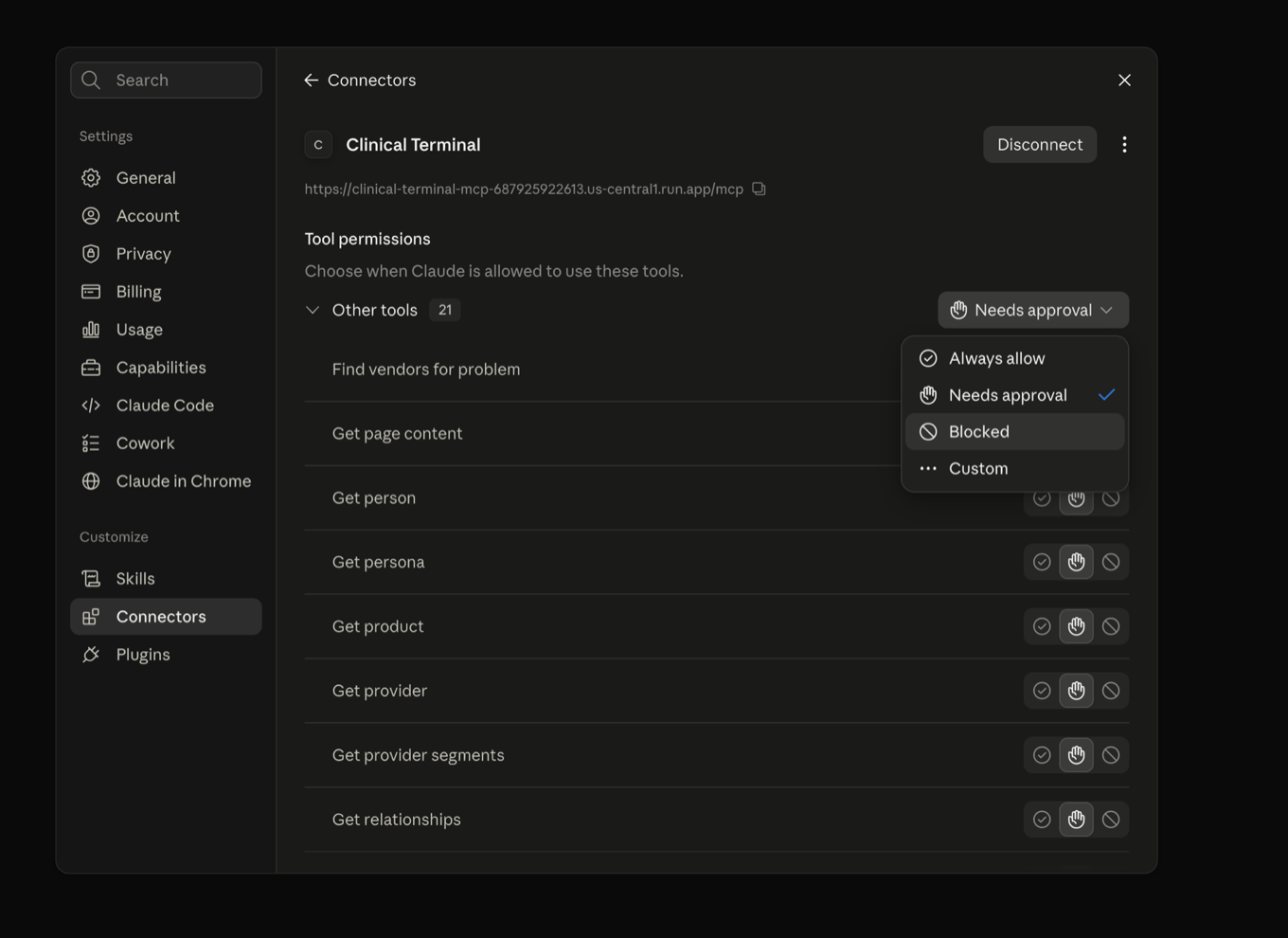Image resolution: width=1288 pixels, height=938 pixels.
Task: Click the Plugins plug icon
Action: click(x=91, y=654)
